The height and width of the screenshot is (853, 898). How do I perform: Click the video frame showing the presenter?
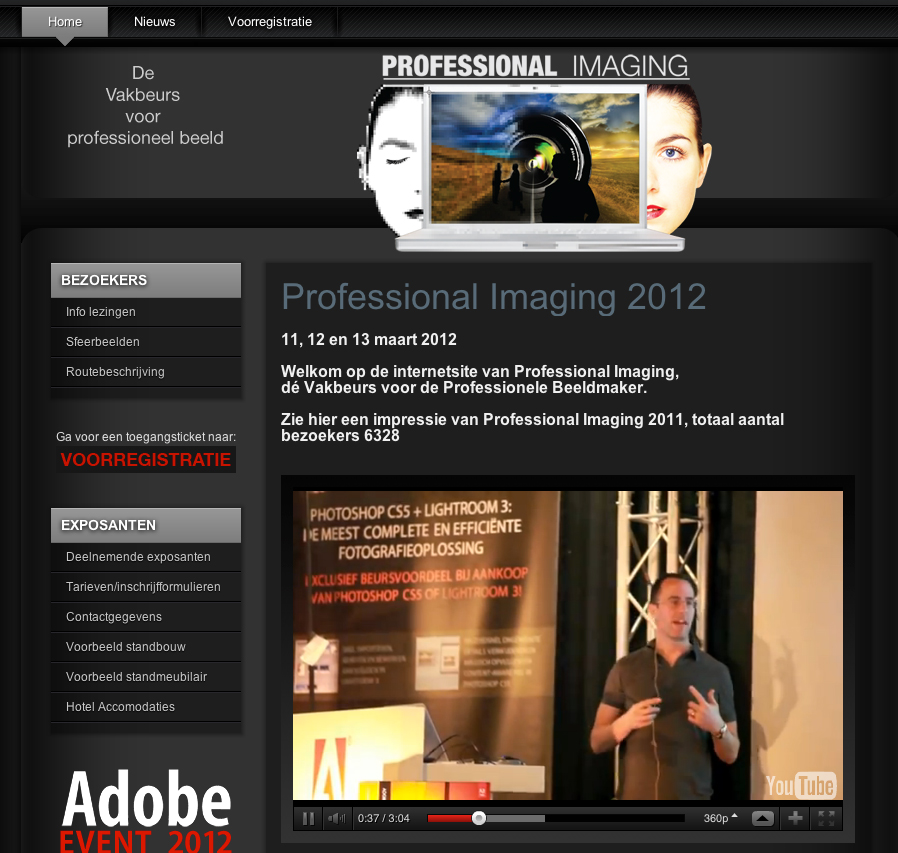[568, 645]
